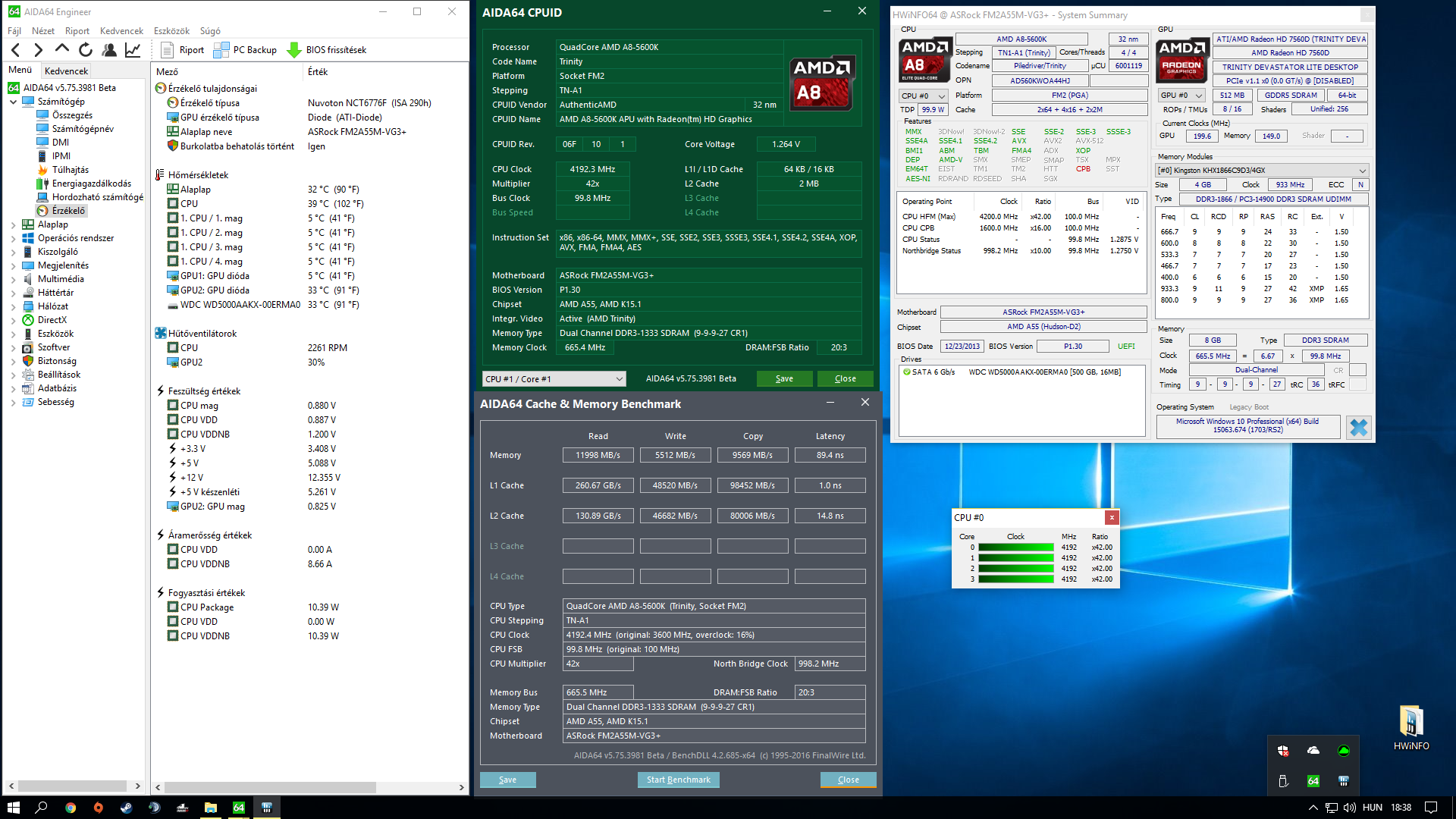Click Close in Cache & Memory Benchmark
The width and height of the screenshot is (1456, 819).
849,780
